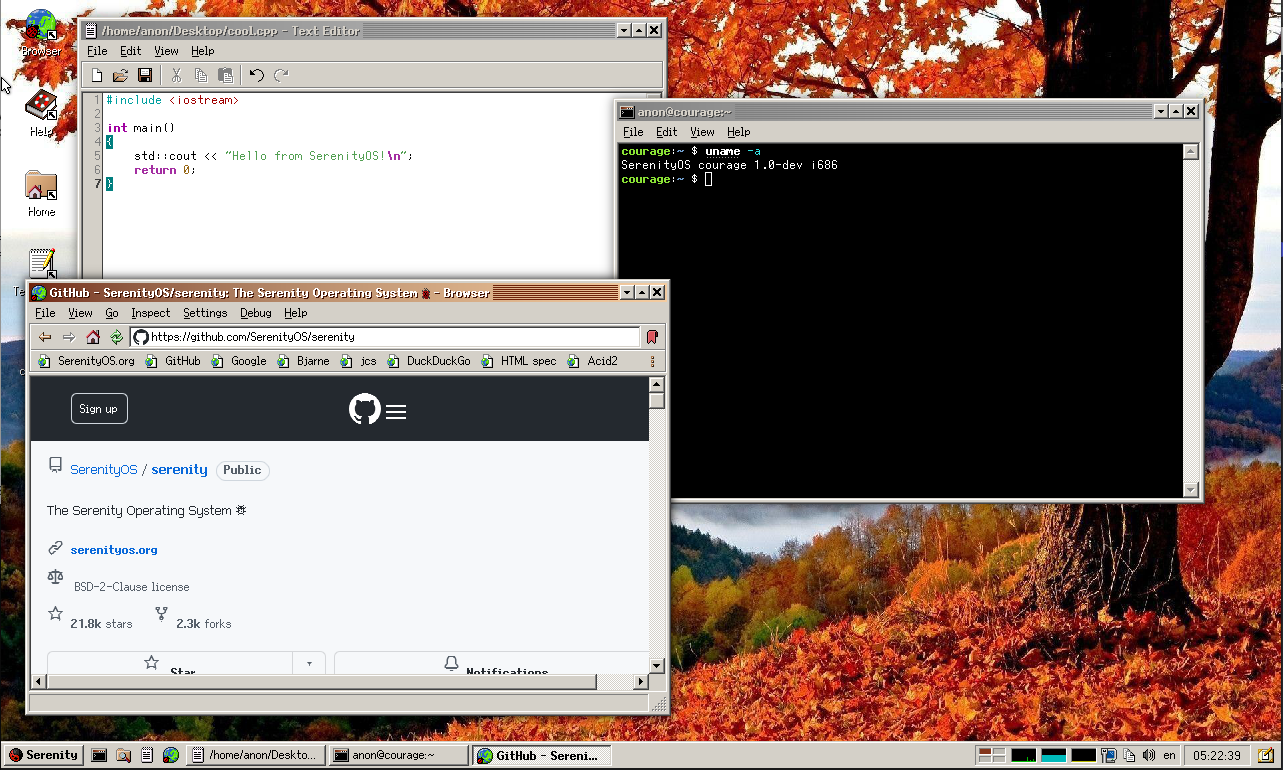Open the GitHub hamburger menu icon
1283x770 pixels.
point(396,412)
